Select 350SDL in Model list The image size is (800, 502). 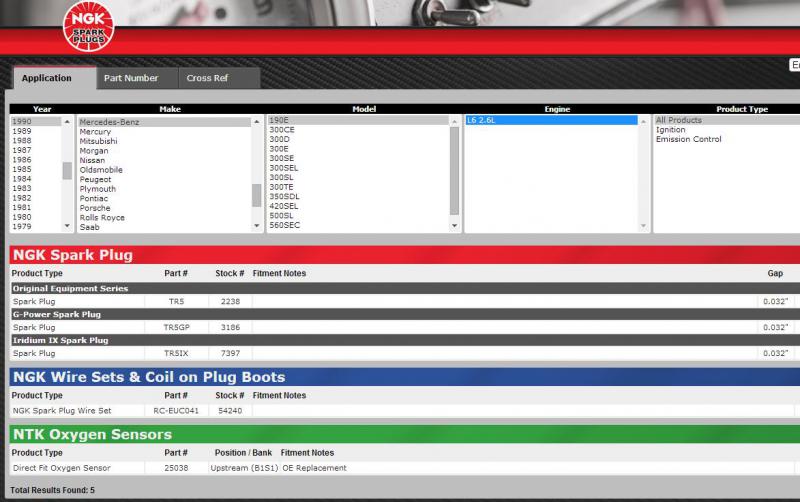tap(284, 197)
